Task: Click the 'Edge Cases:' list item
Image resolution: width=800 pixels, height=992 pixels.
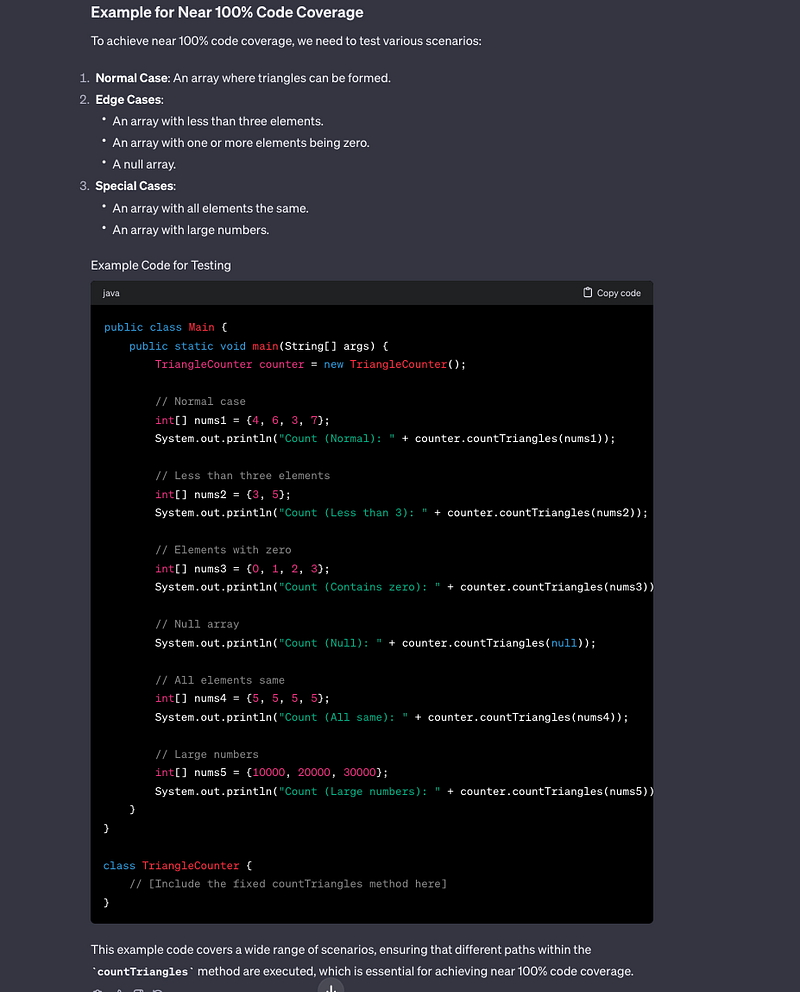Action: [x=130, y=99]
